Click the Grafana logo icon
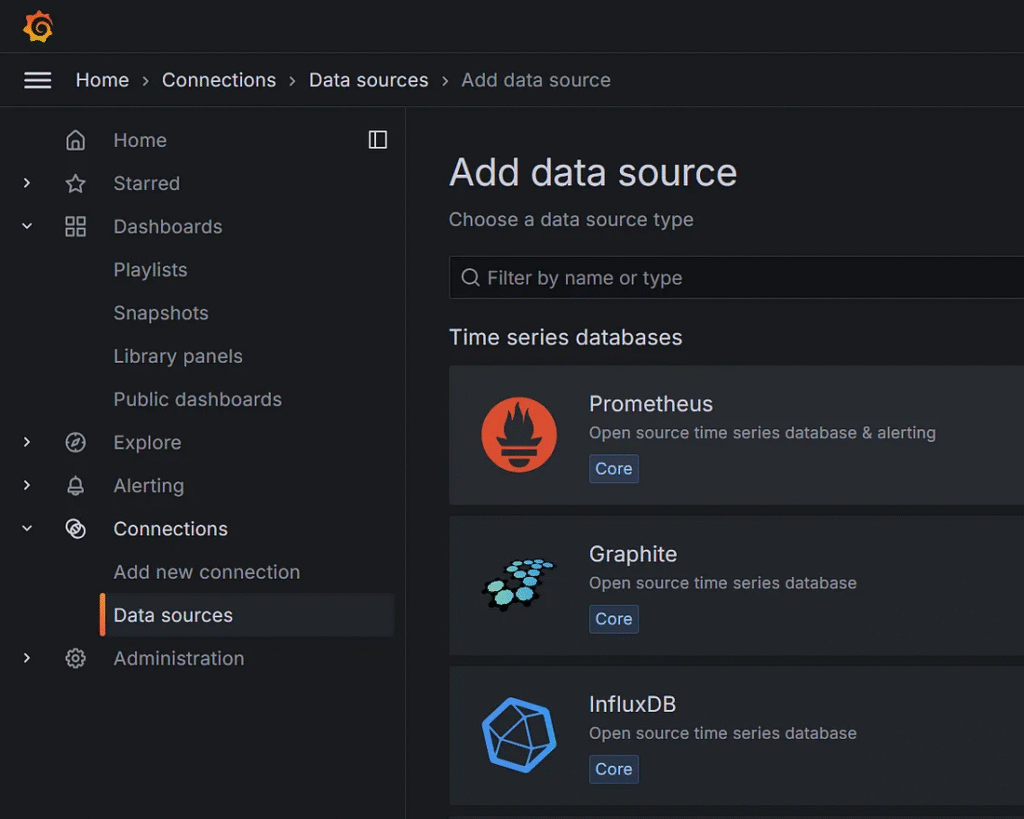This screenshot has width=1024, height=819. 38,27
